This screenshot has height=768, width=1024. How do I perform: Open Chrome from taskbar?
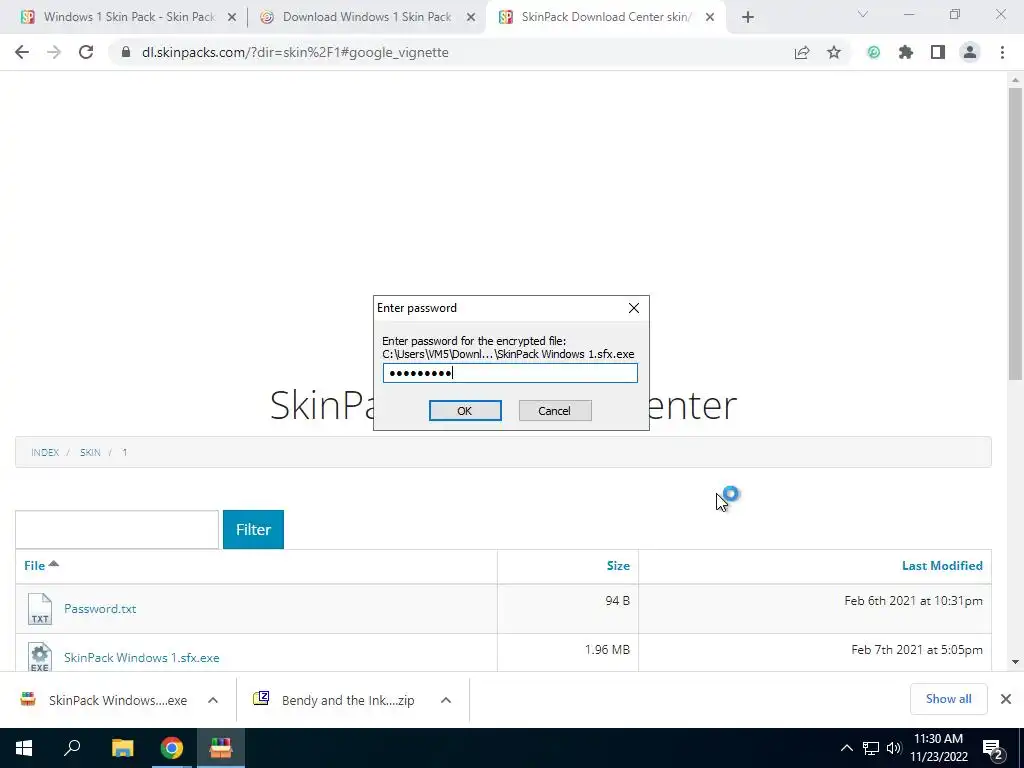[x=172, y=748]
